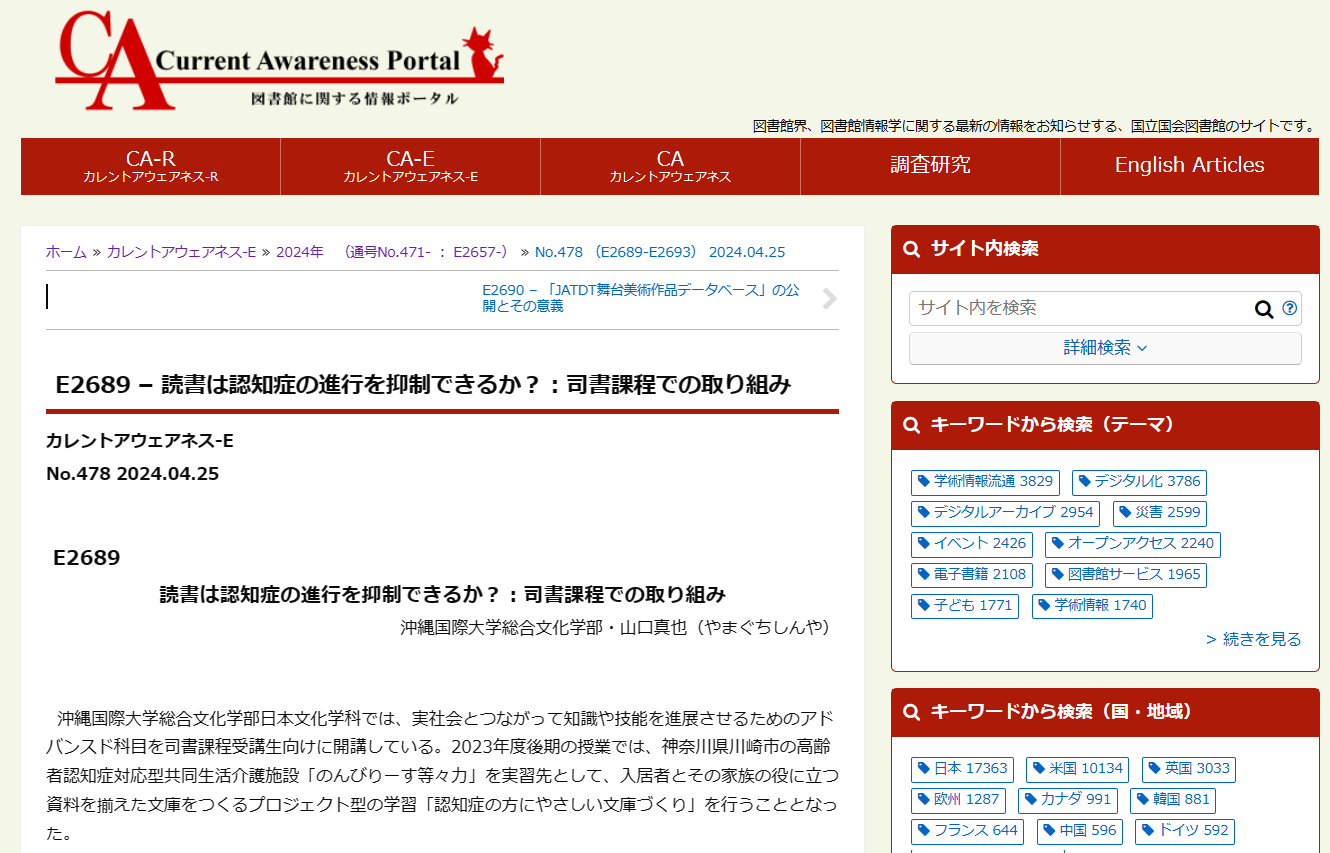The image size is (1330, 853).
Task: Expand theme keywords with 続きを見る
Action: (1253, 639)
